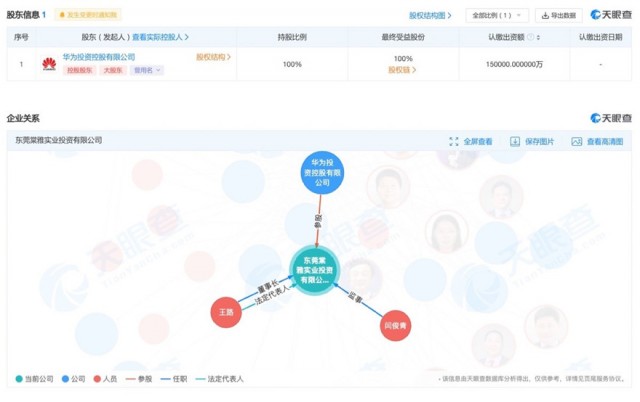Select the 闫俊青 person node
This screenshot has height=402, width=640.
[x=395, y=325]
